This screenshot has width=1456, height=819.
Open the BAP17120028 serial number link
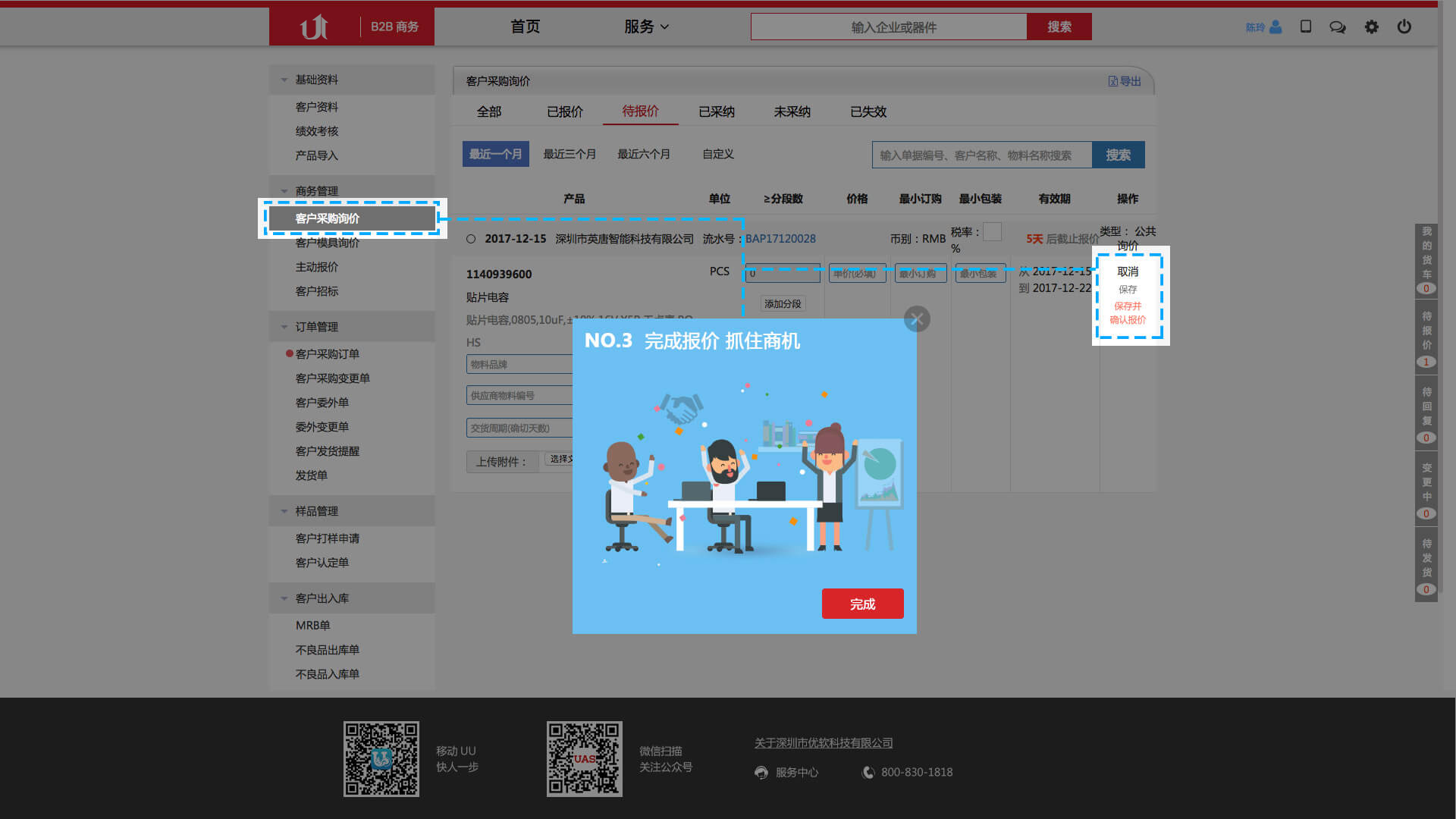coord(780,239)
